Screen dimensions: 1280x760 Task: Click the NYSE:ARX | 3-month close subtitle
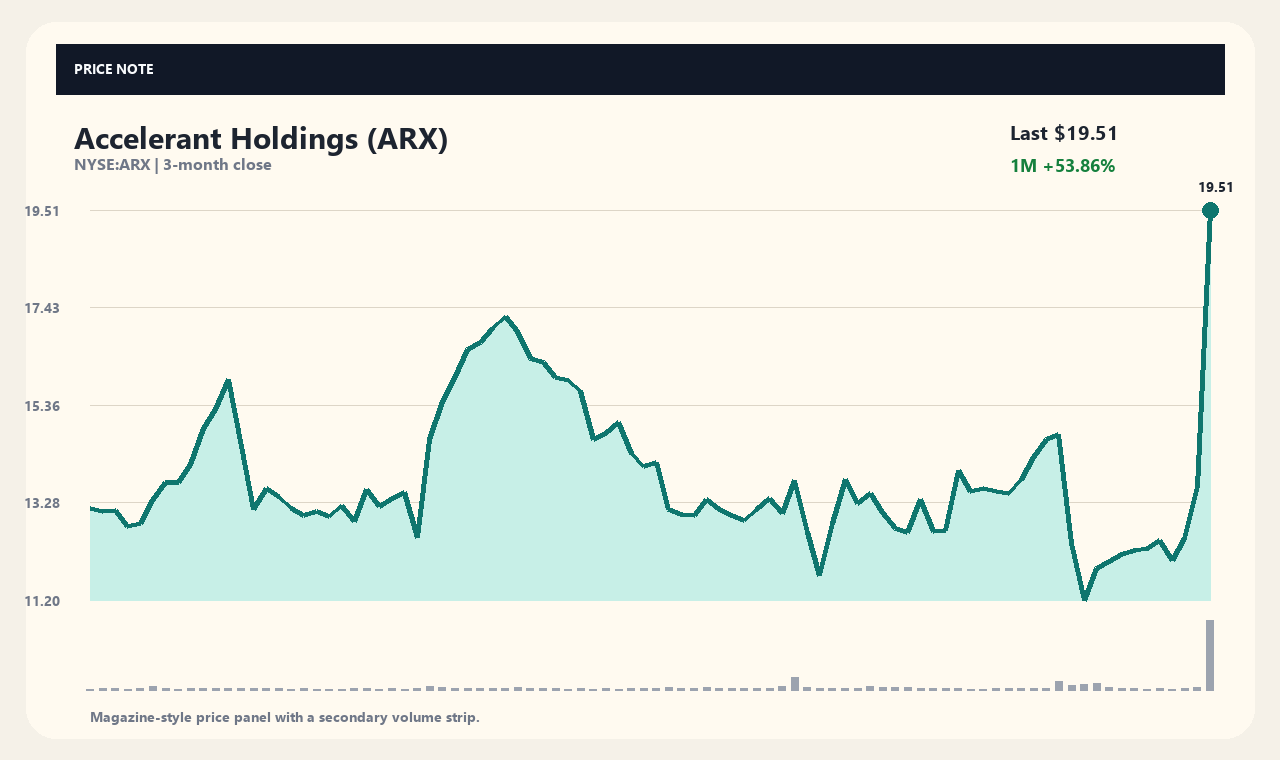[173, 165]
